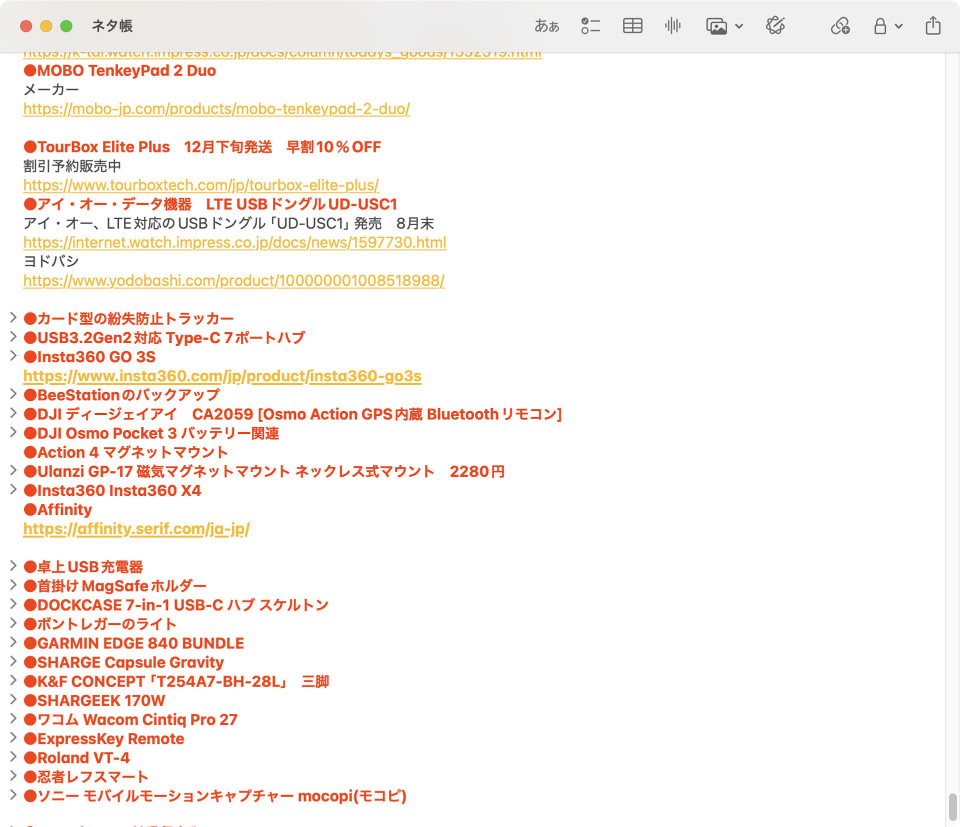Image resolution: width=960 pixels, height=827 pixels.
Task: Expand the Ulanzi GP-17 section
Action: [13, 470]
